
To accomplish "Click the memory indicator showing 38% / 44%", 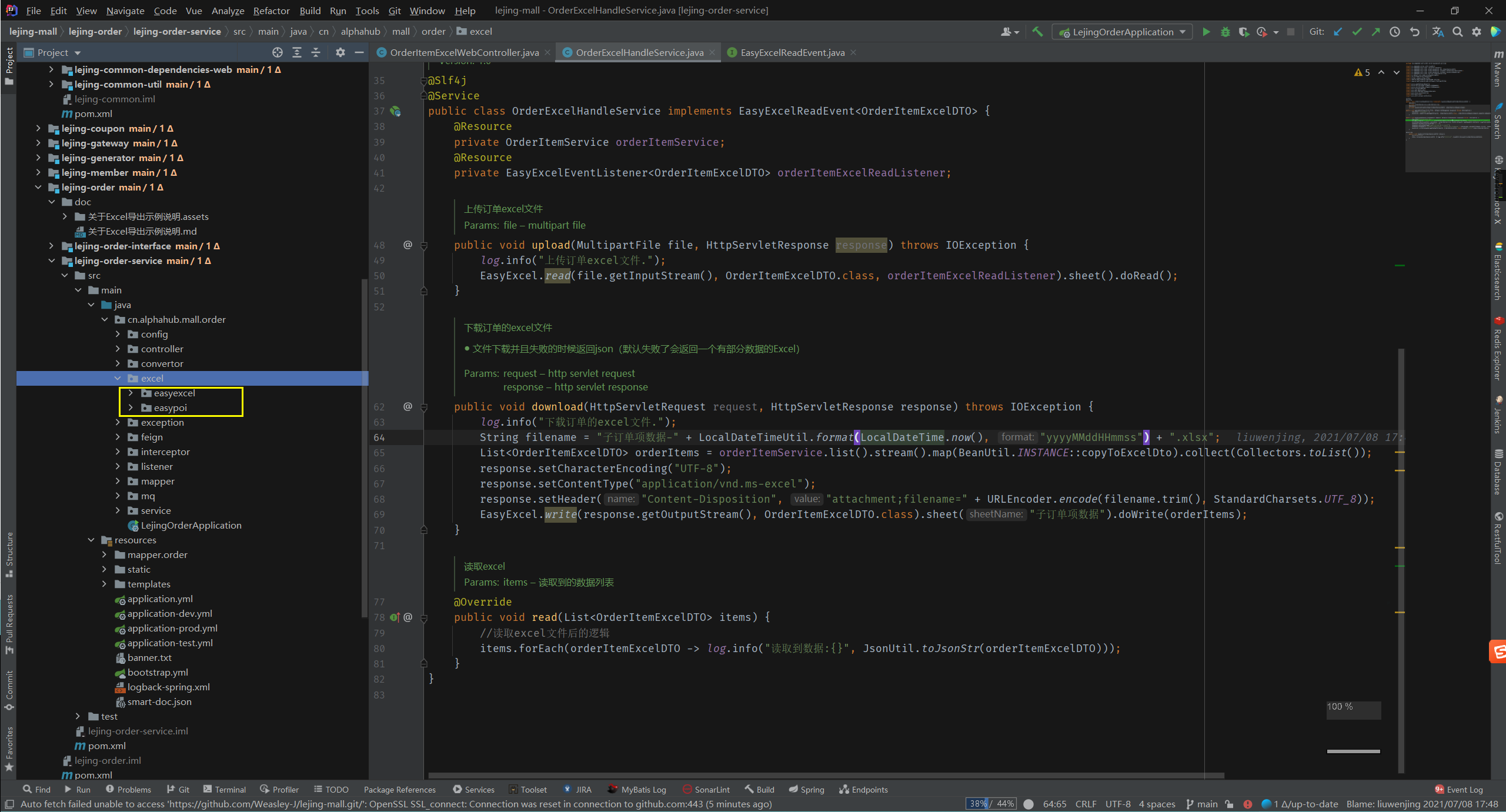I will (x=991, y=804).
